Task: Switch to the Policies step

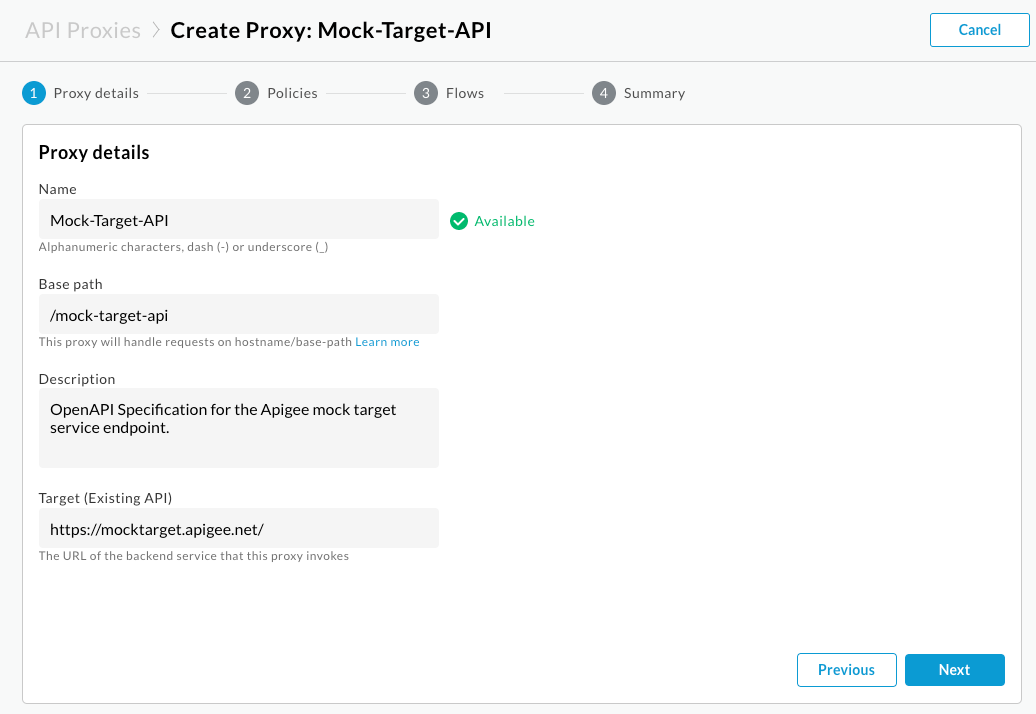Action: (291, 92)
